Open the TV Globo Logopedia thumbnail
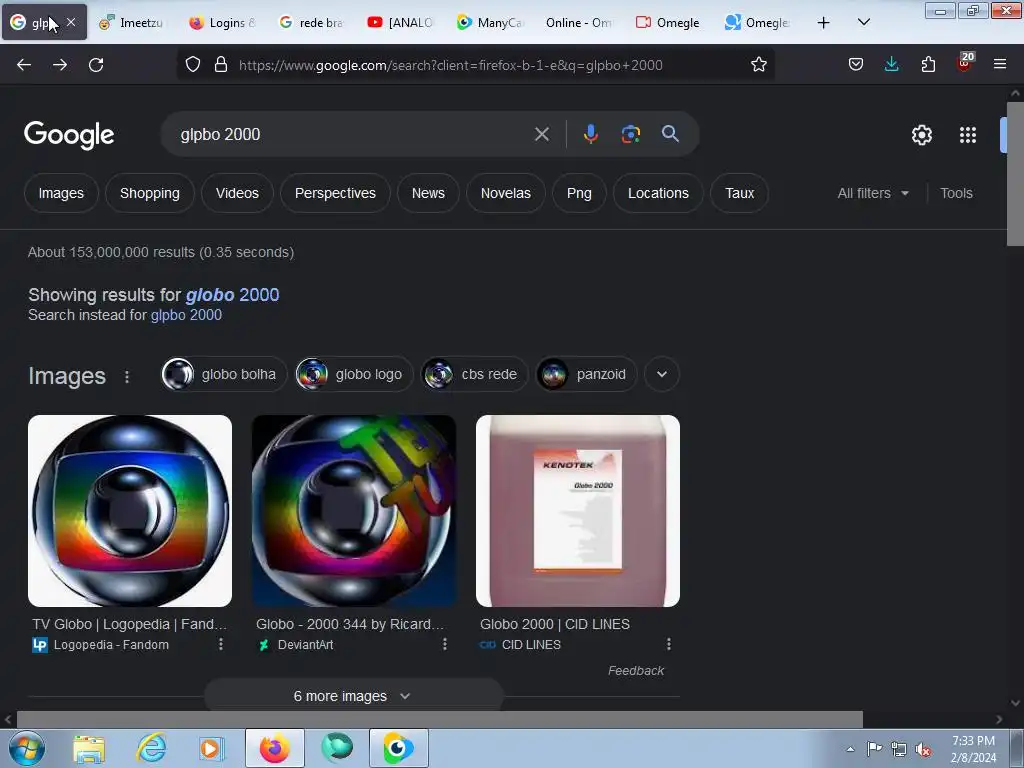The image size is (1024, 768). [130, 511]
